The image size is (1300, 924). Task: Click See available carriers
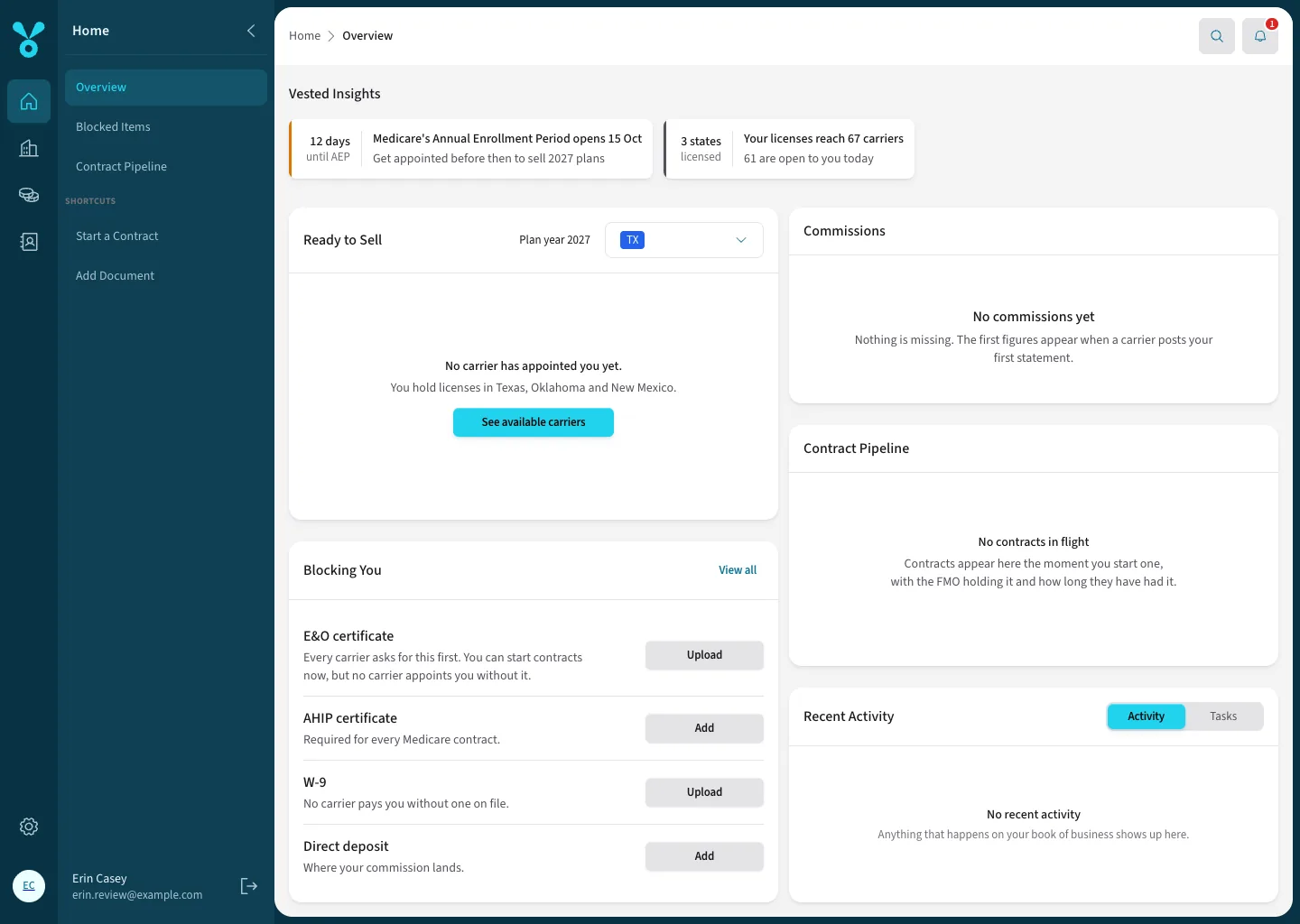534,422
